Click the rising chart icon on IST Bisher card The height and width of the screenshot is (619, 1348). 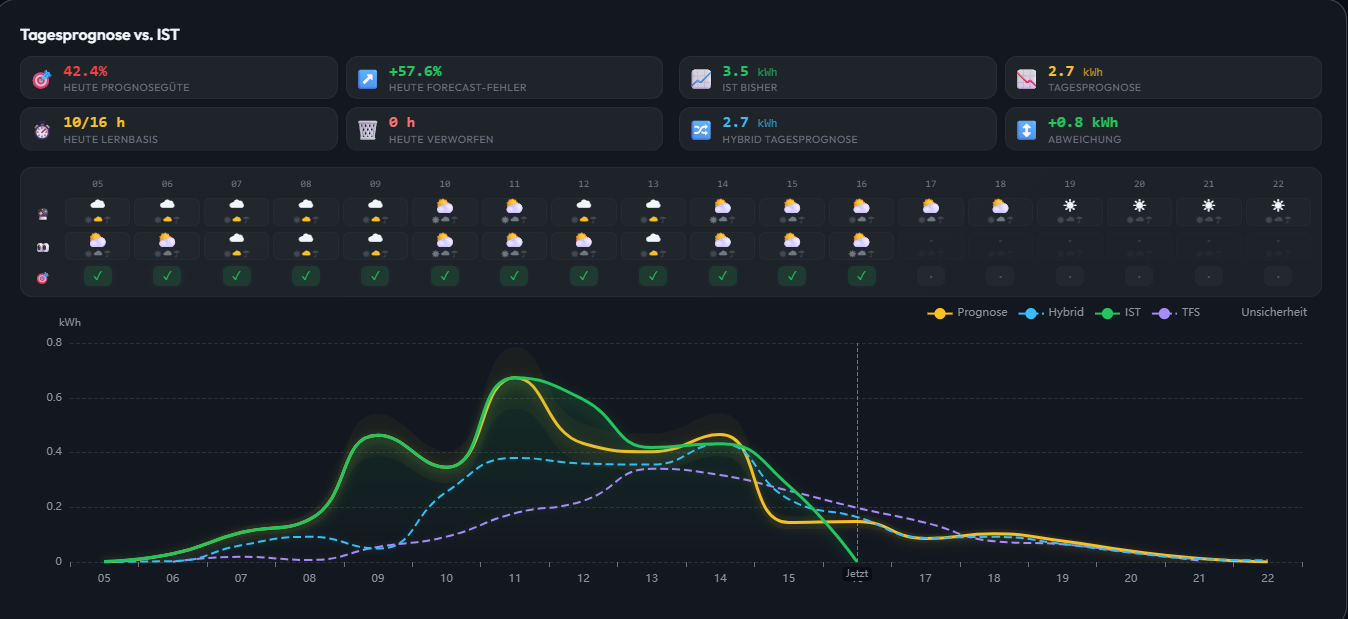701,78
